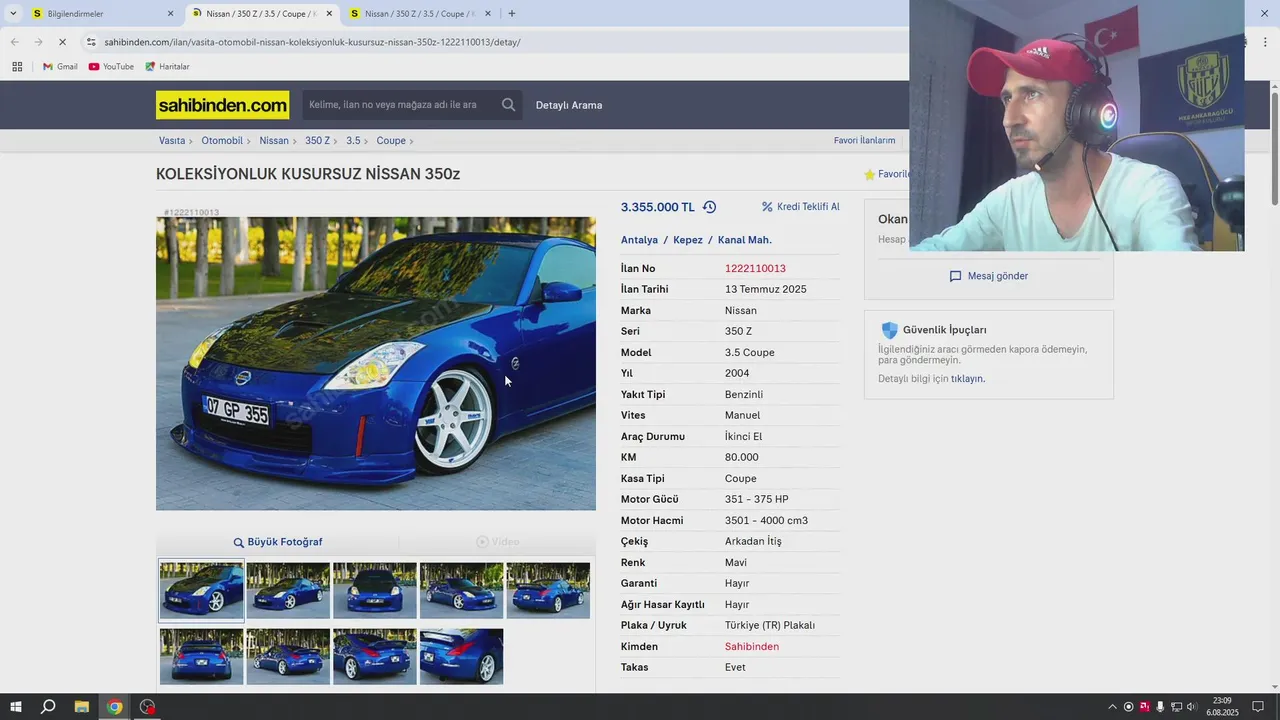1280x720 pixels.
Task: Click the 3.355.000 TL price
Action: coord(658,207)
